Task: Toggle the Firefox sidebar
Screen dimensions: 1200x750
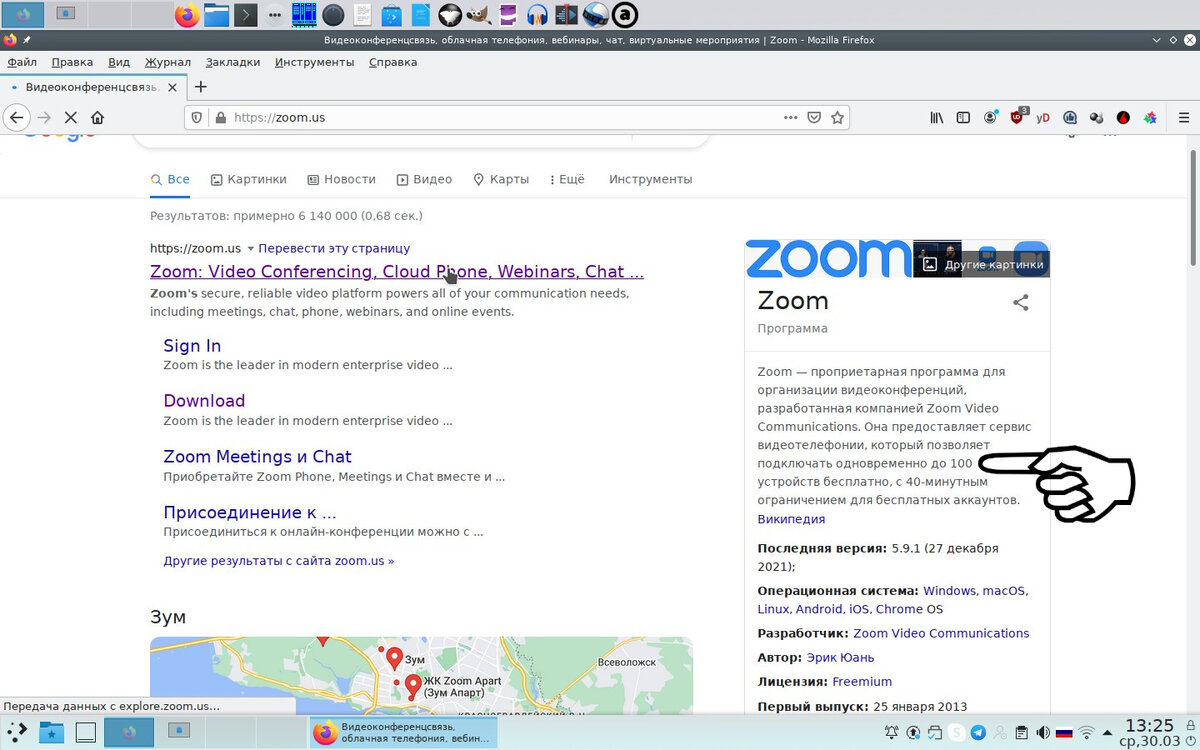Action: (963, 117)
